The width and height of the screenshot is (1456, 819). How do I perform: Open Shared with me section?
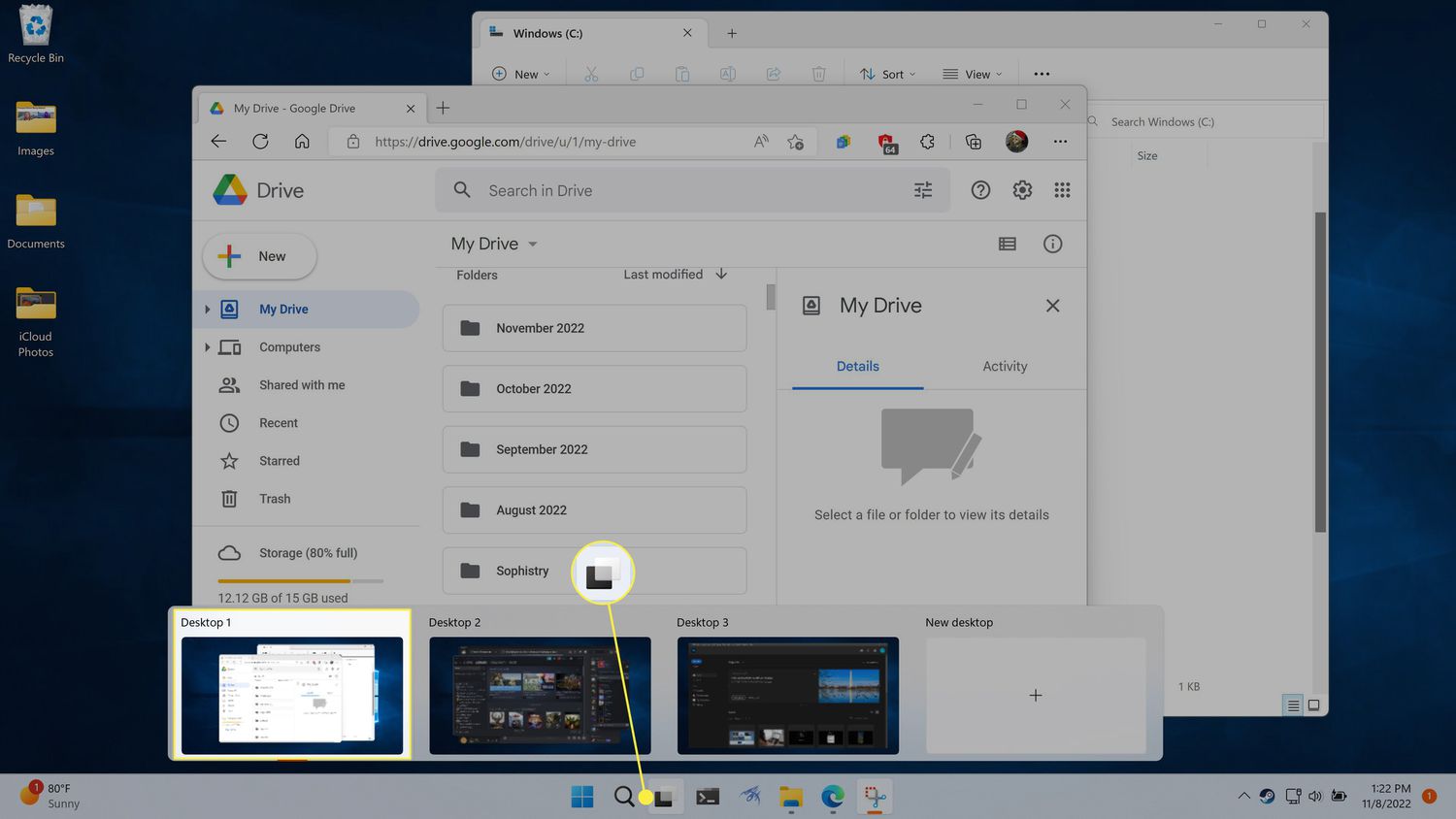point(301,385)
